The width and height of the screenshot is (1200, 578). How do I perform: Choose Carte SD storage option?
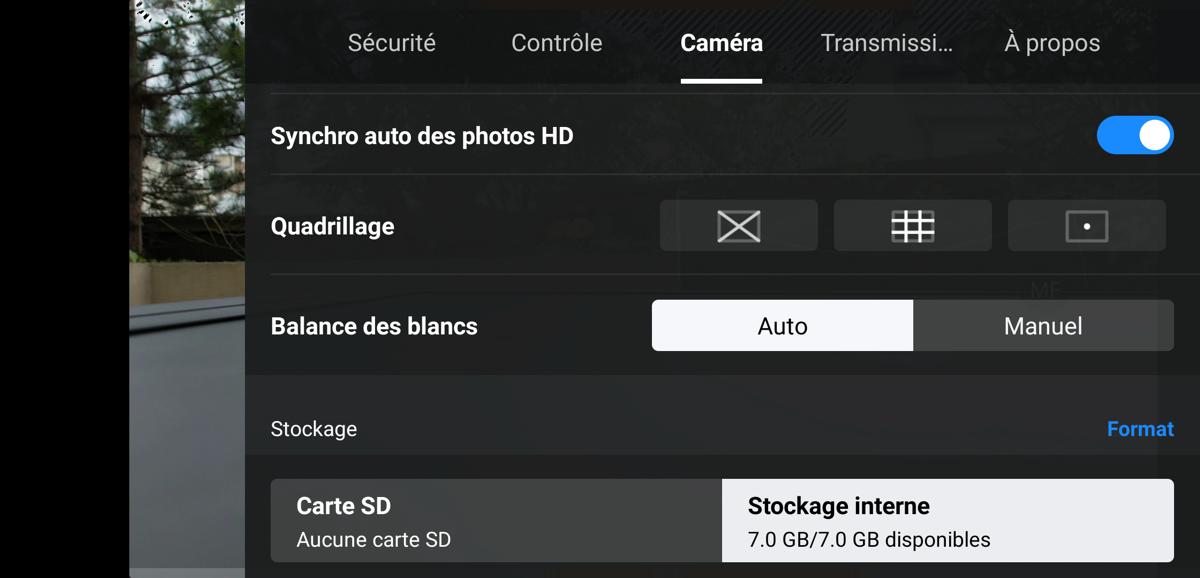(496, 521)
